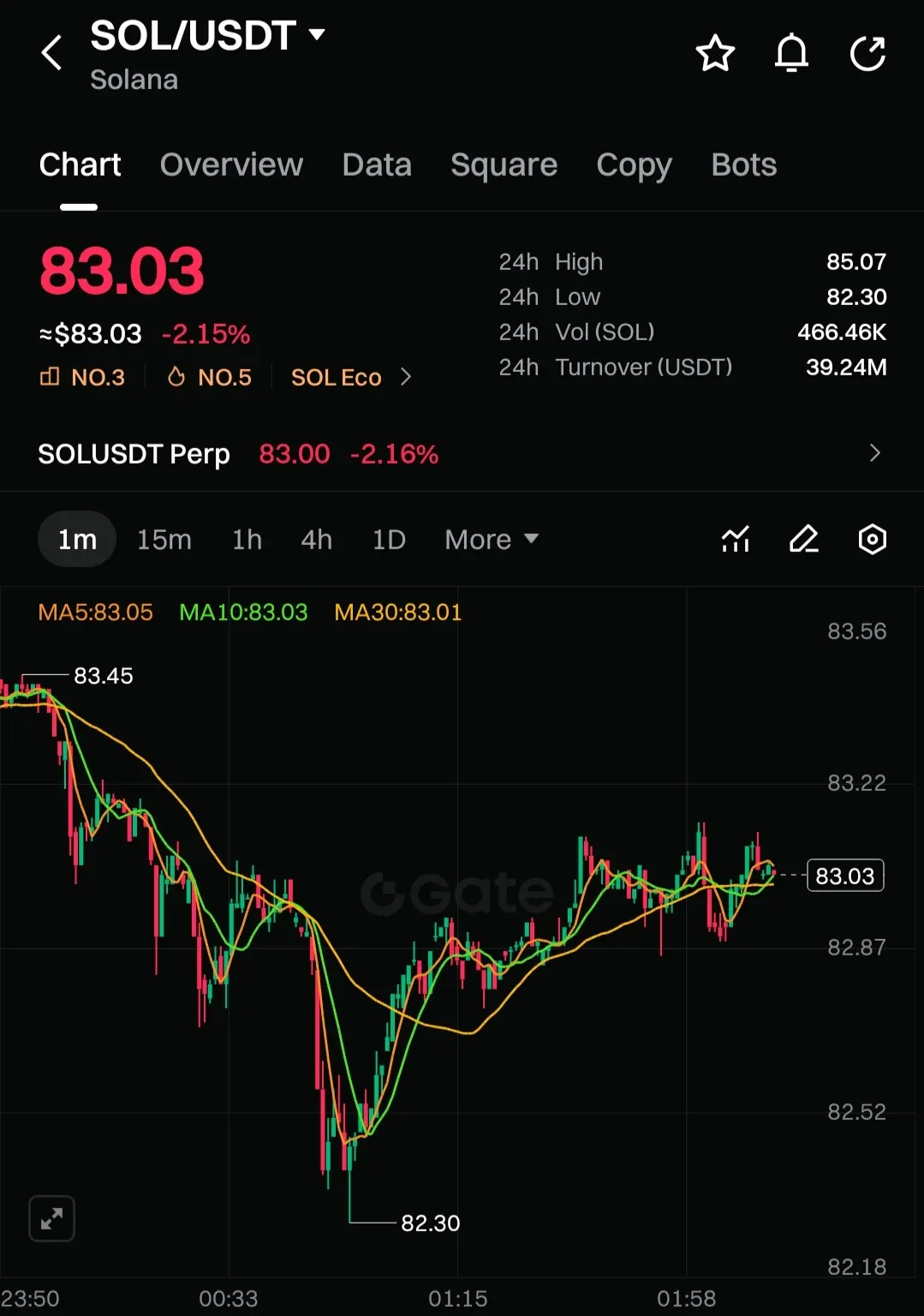Open SOLUSDT Perp chevron arrow
This screenshot has width=924, height=1316.
click(x=874, y=453)
